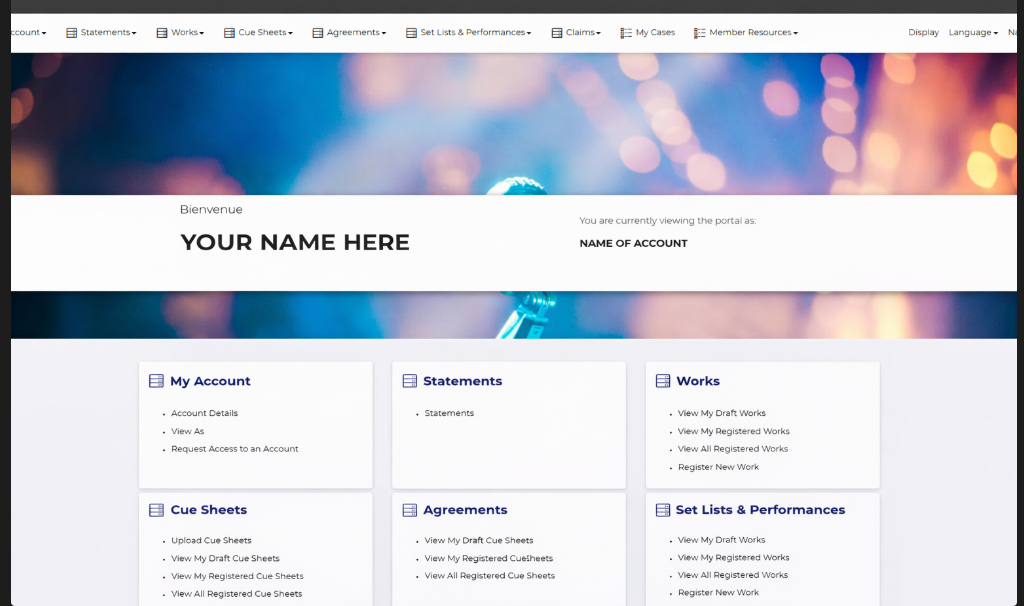
Task: Click the Cue Sheets card icon
Action: pos(156,510)
